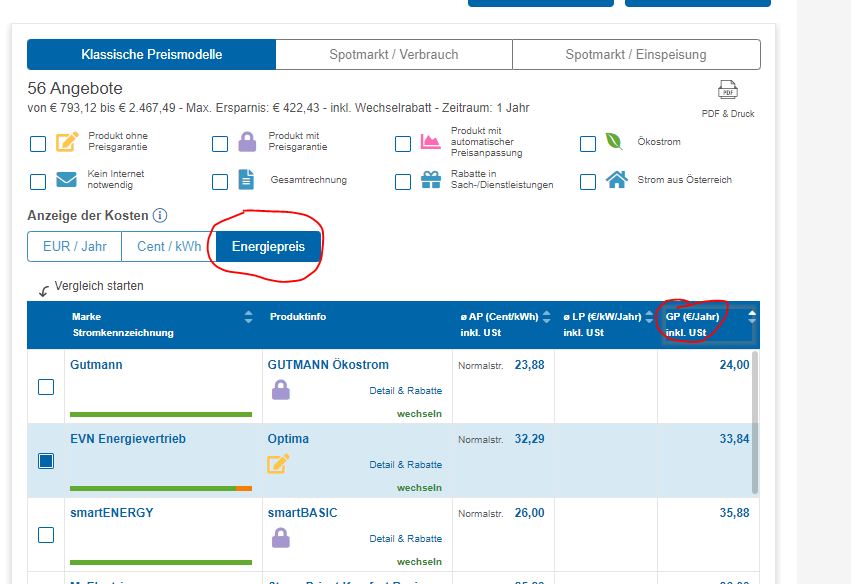Uncheck the EVN Energievertrieb offer checkbox
The height and width of the screenshot is (584, 851).
(46, 461)
